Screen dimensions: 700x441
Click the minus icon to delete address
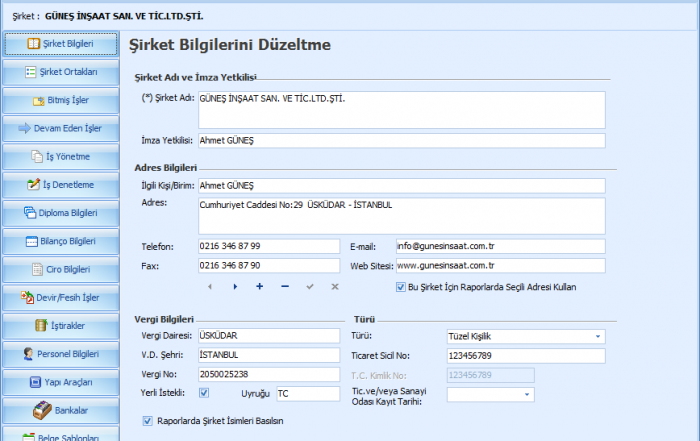coord(285,286)
